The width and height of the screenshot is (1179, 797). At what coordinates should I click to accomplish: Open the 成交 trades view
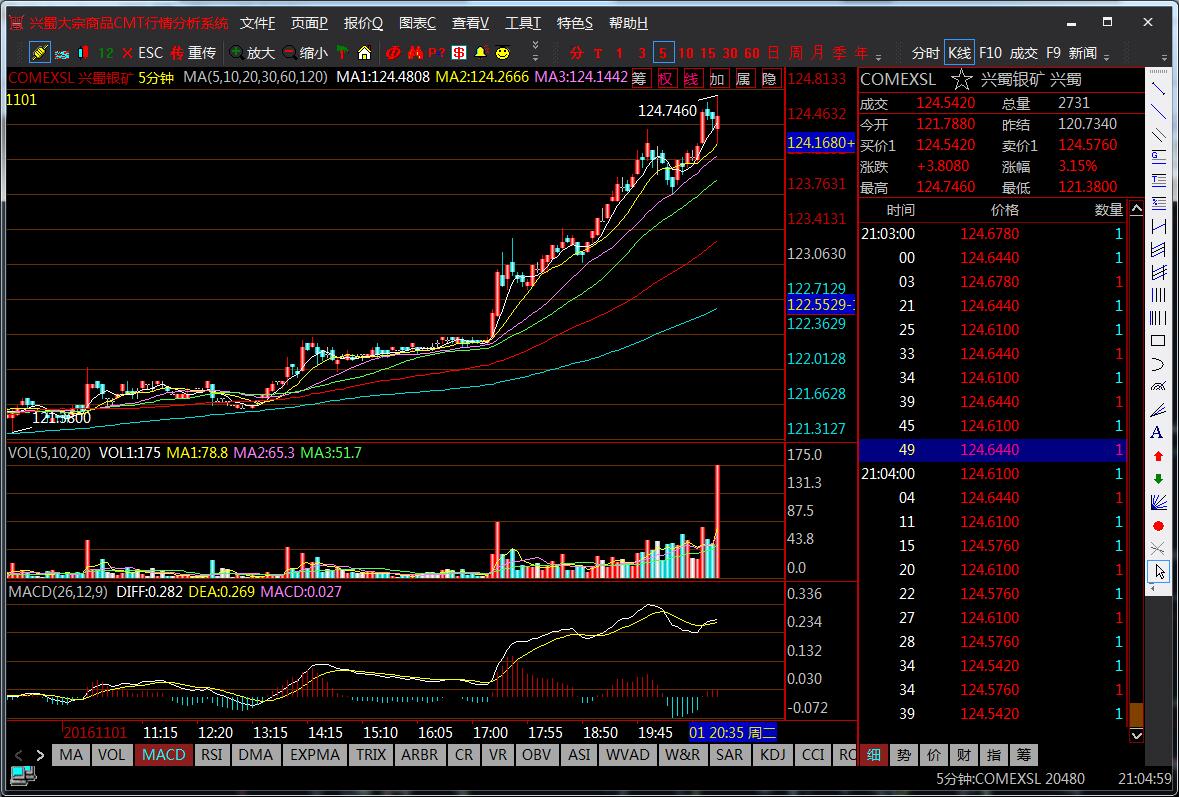(1023, 53)
